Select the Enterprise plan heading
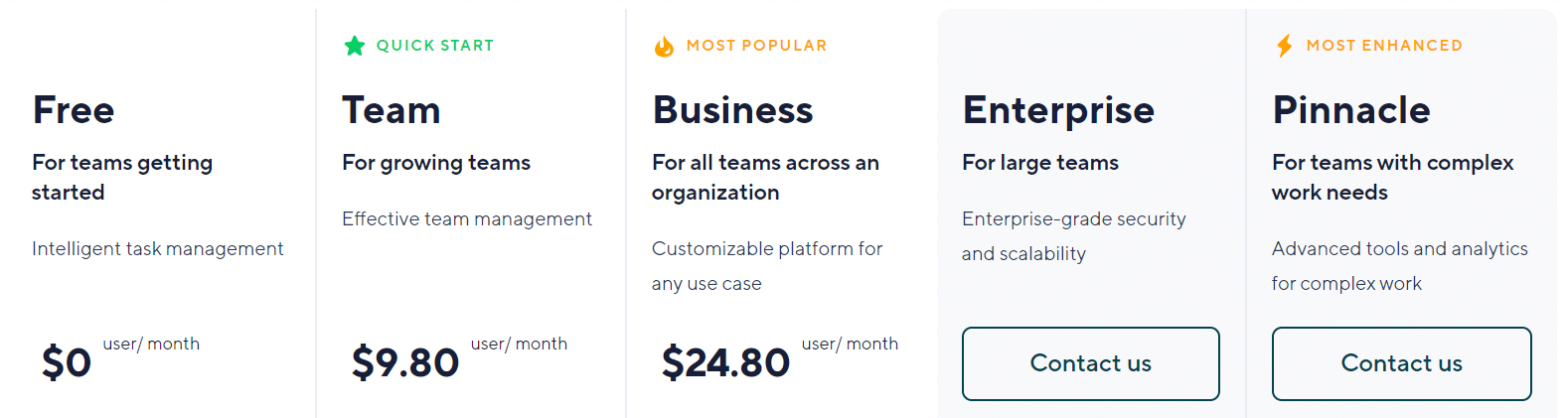This screenshot has height=418, width=1568. 1059,111
